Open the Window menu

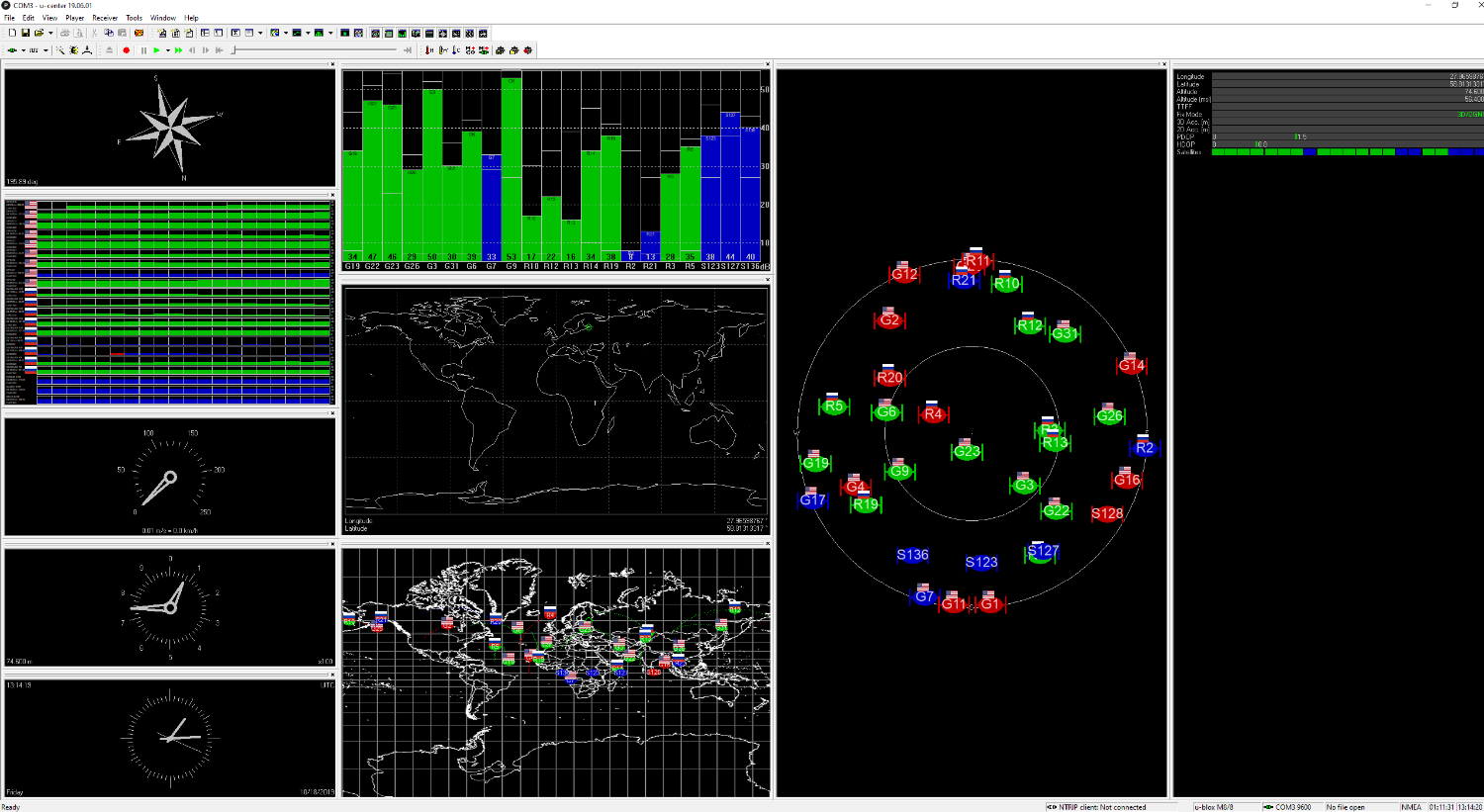[x=163, y=18]
